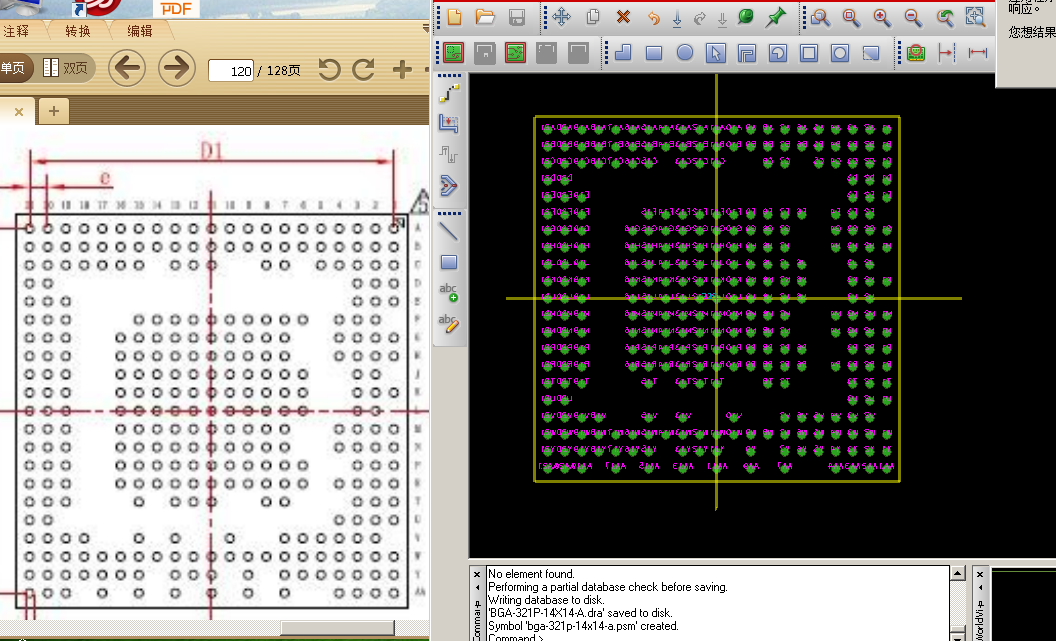Select the Add Line tool in the side toolbar
1056x641 pixels.
(x=449, y=231)
